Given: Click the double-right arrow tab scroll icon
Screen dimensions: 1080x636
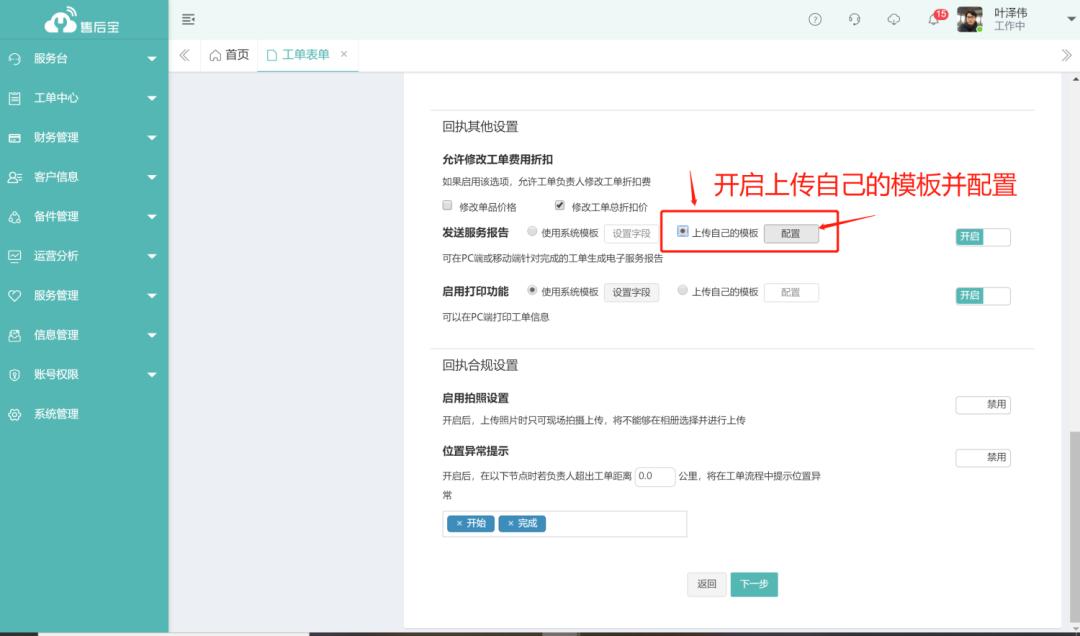Looking at the screenshot, I should [x=1066, y=55].
